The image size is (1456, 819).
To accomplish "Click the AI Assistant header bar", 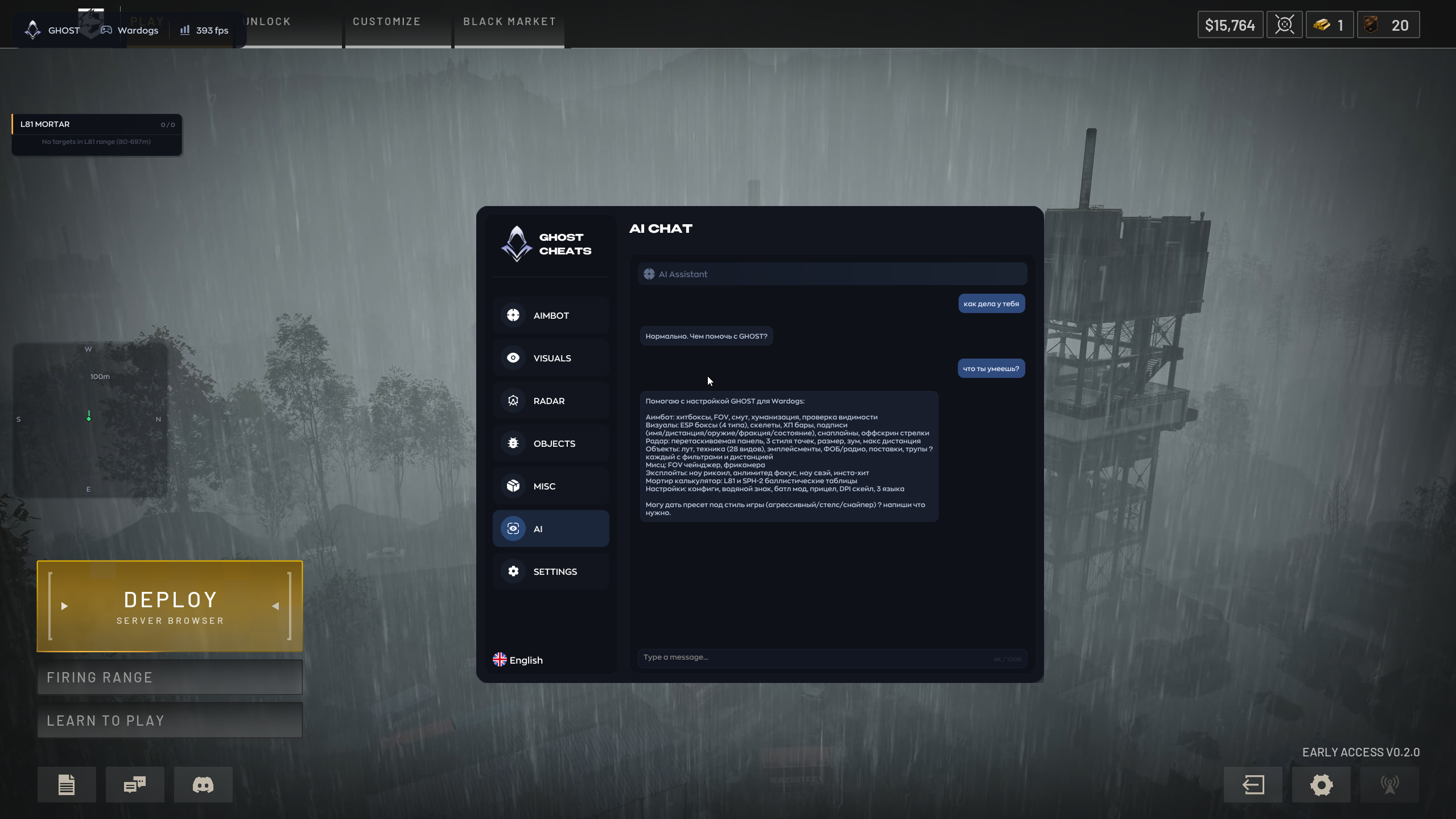I will tap(832, 274).
